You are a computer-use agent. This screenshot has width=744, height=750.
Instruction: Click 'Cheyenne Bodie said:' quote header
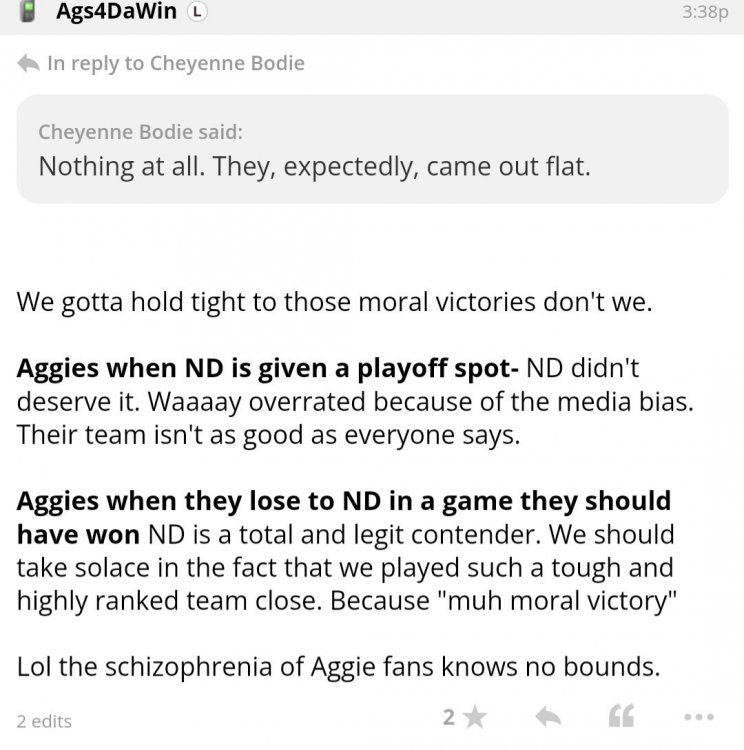(x=140, y=132)
